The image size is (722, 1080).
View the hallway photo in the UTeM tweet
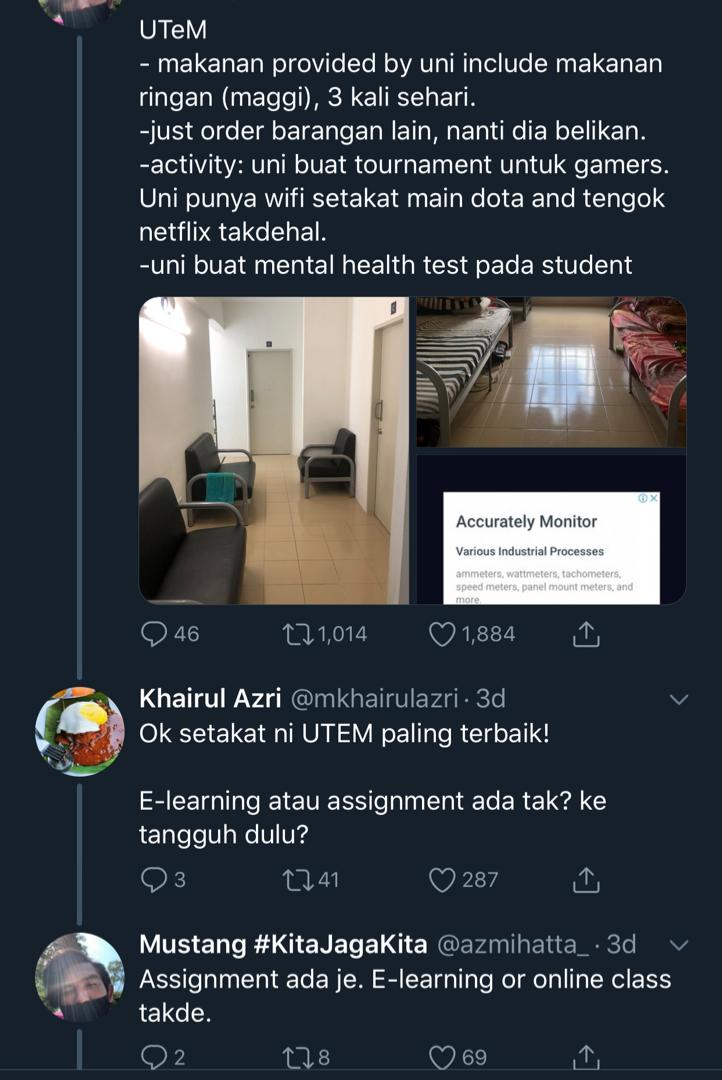[275, 449]
